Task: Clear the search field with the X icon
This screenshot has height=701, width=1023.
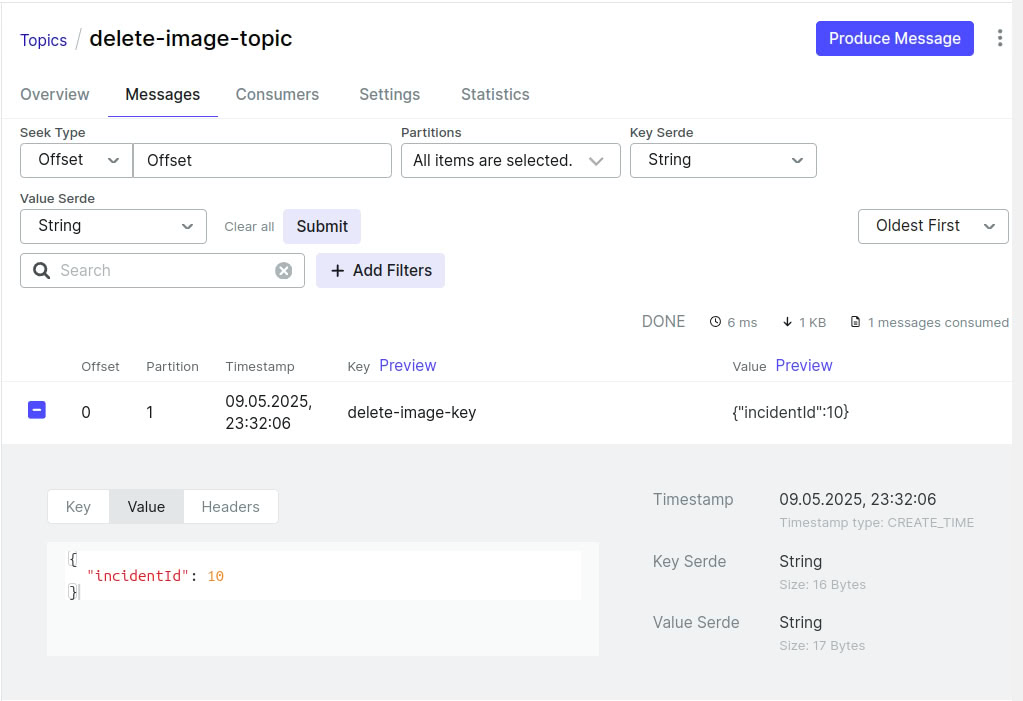Action: (284, 270)
